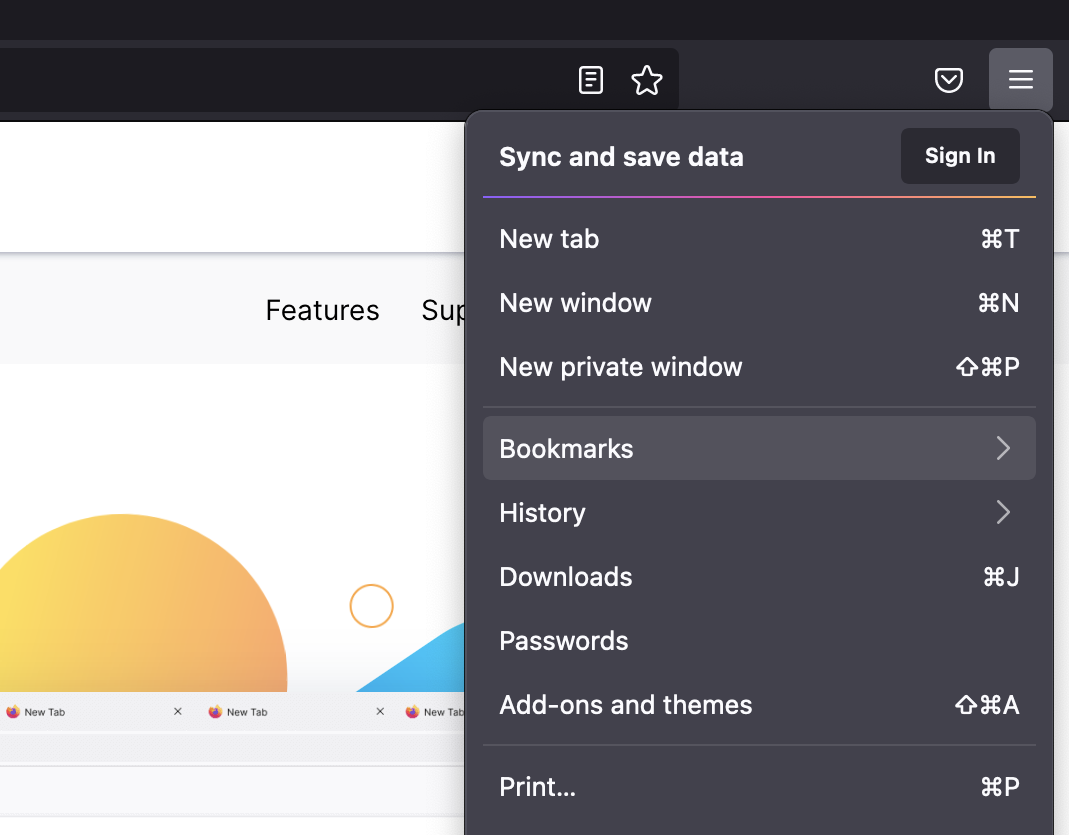Save the page to Pocket
The image size is (1069, 835).
click(x=949, y=79)
